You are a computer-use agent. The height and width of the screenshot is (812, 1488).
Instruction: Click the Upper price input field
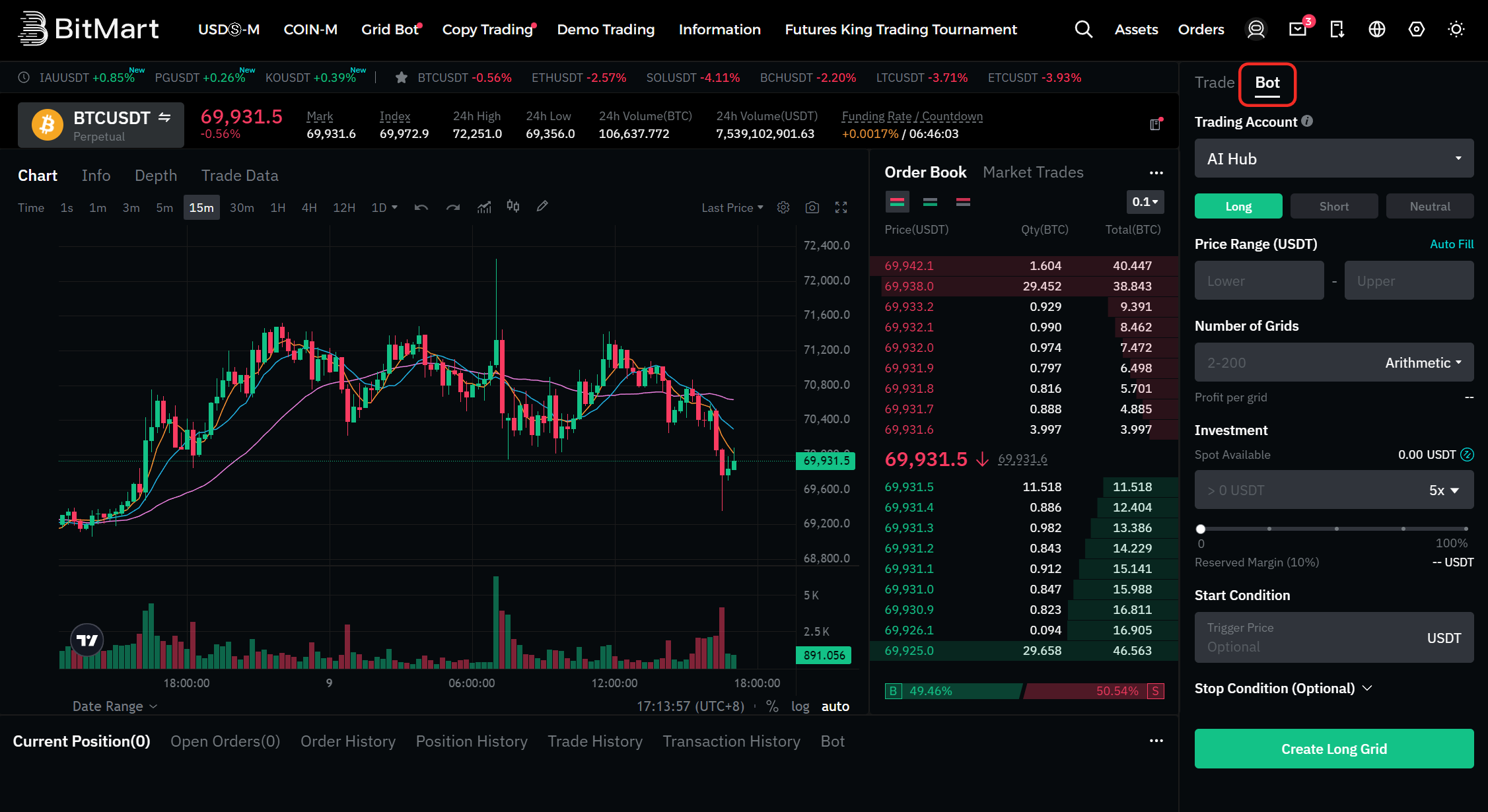tap(1409, 281)
